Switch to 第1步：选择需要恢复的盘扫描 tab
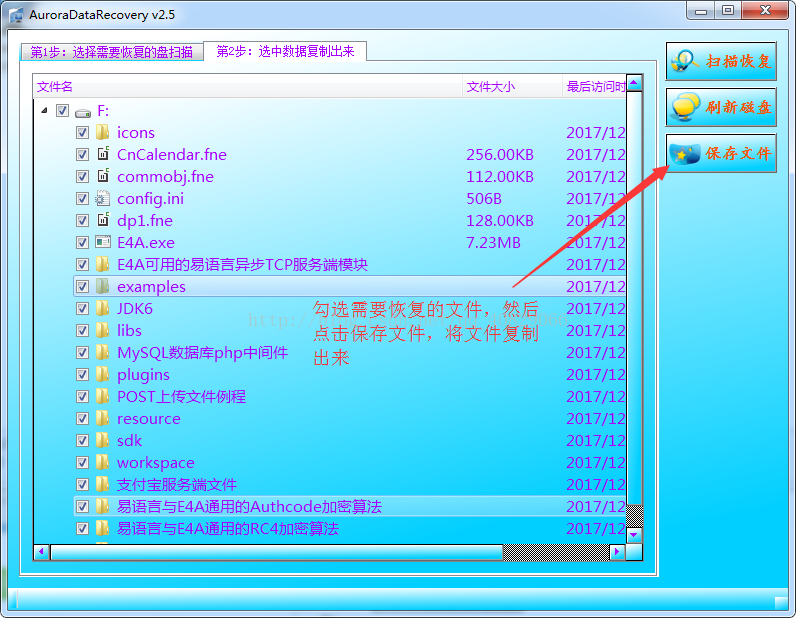The height and width of the screenshot is (618, 796). [x=112, y=52]
